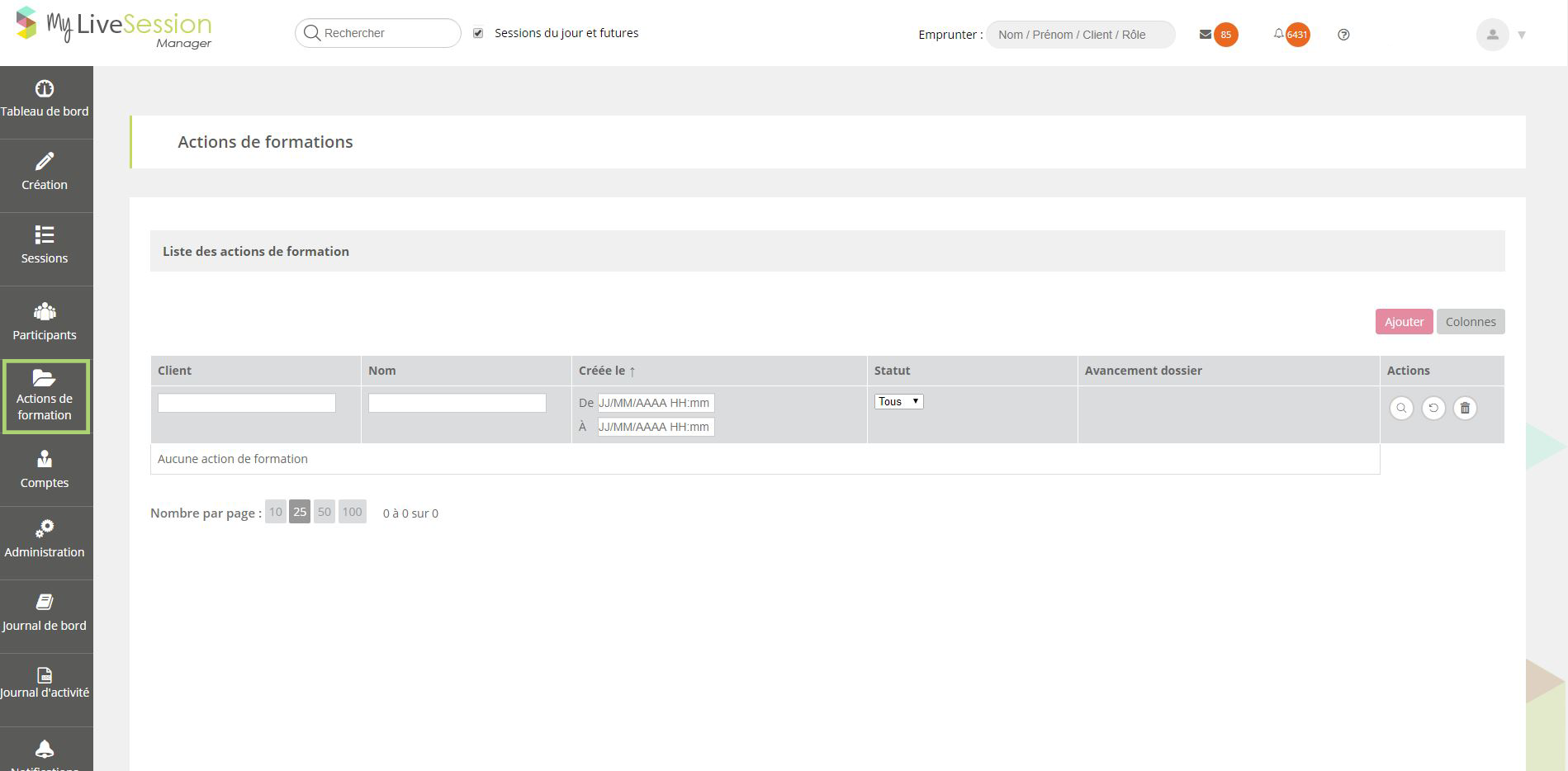Open the Statut Tous dropdown
Image resolution: width=1568 pixels, height=771 pixels.
(898, 401)
